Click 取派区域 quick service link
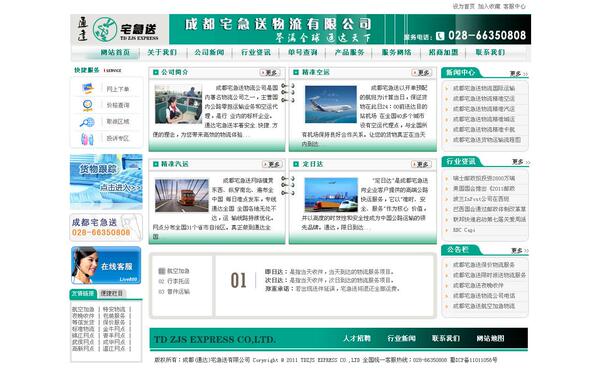600x368 pixels. point(118,122)
